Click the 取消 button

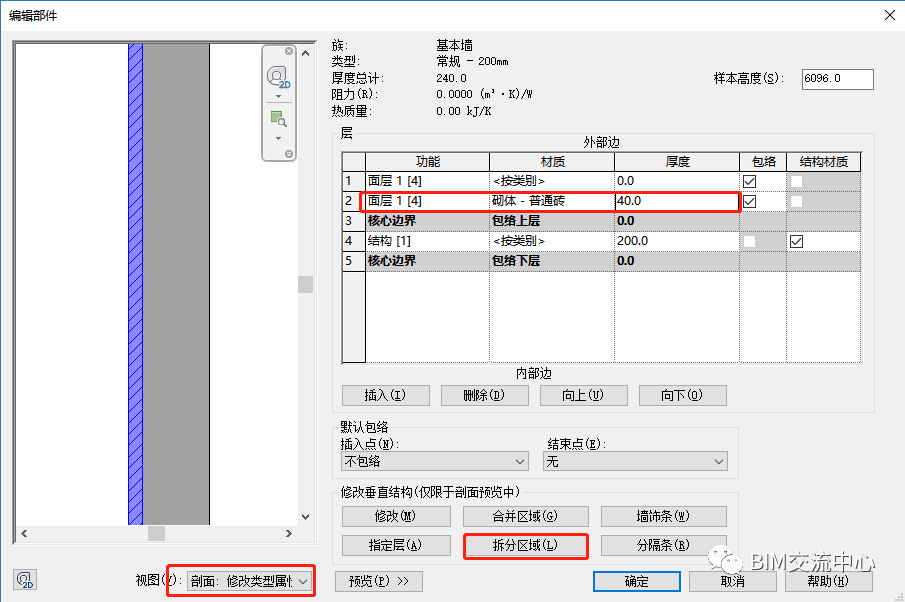click(732, 581)
